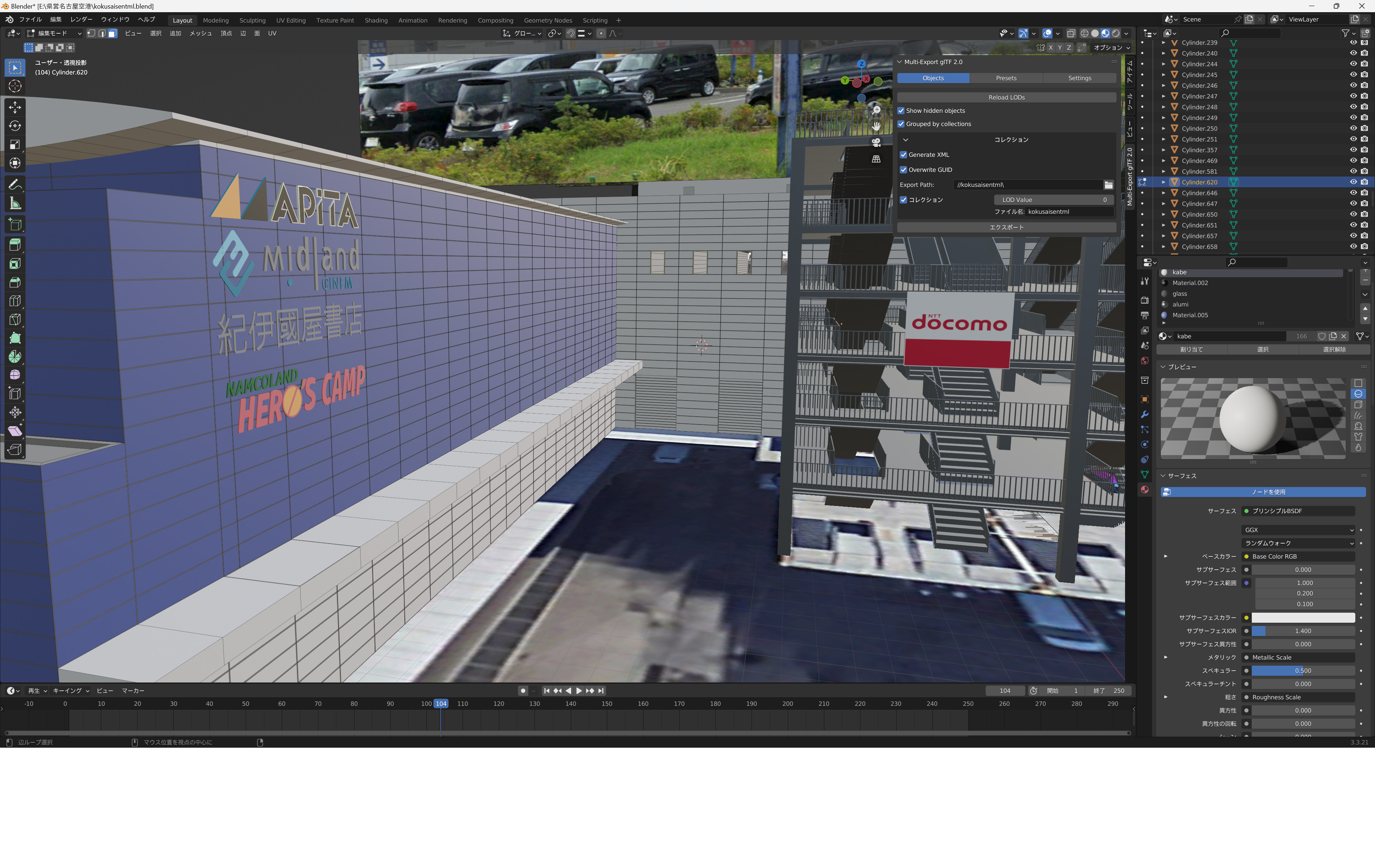Select the Bevel tool
The image size is (1375, 868).
(x=15, y=282)
